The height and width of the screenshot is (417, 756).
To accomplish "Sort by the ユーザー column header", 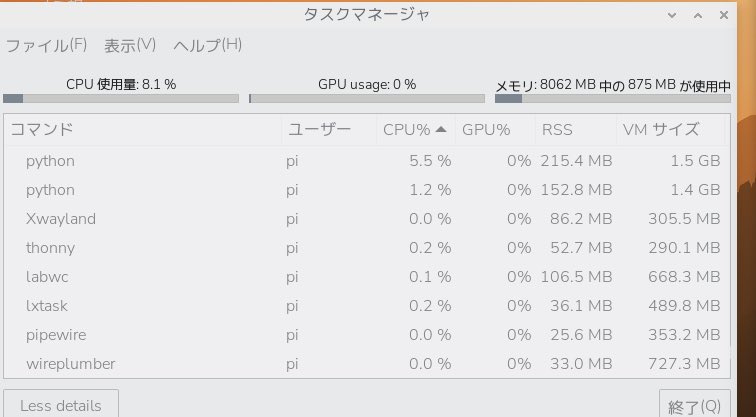I will tap(329, 130).
